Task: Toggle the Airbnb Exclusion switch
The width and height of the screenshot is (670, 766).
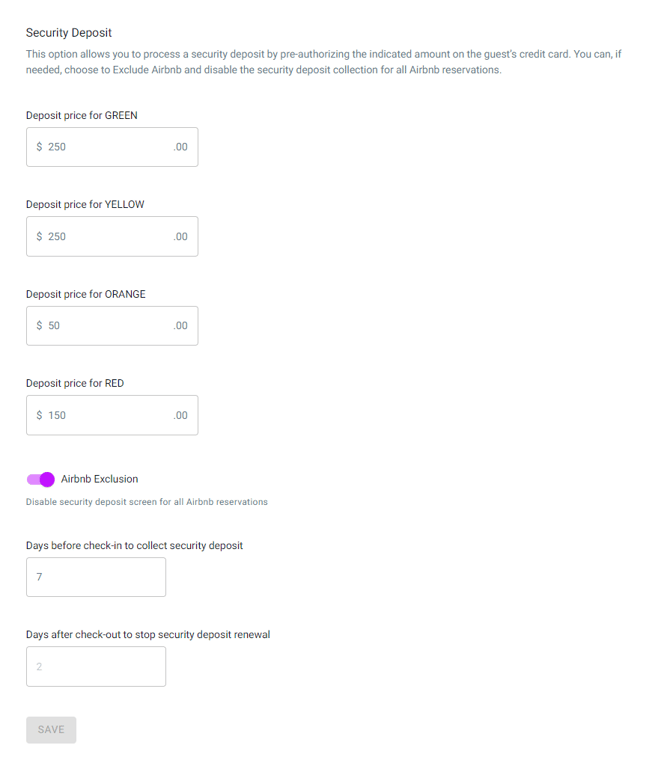Action: click(x=41, y=479)
